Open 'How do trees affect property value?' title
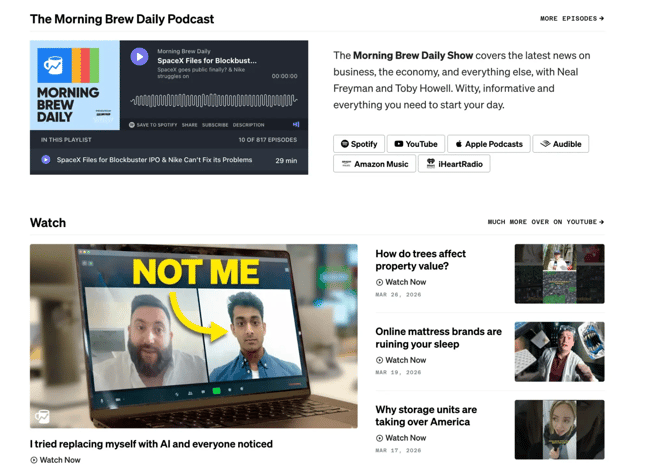Viewport: 650px width, 468px height. coord(420,260)
